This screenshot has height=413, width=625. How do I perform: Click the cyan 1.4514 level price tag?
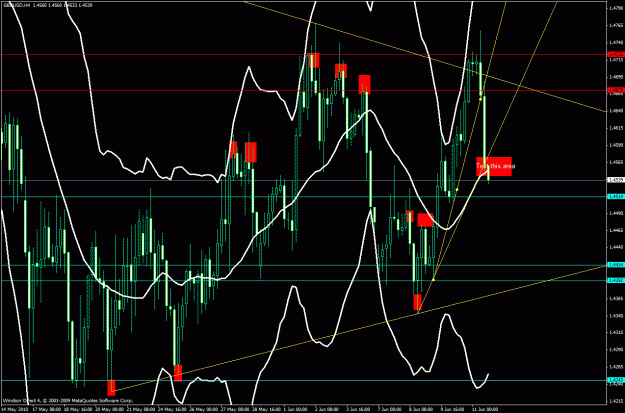click(615, 197)
